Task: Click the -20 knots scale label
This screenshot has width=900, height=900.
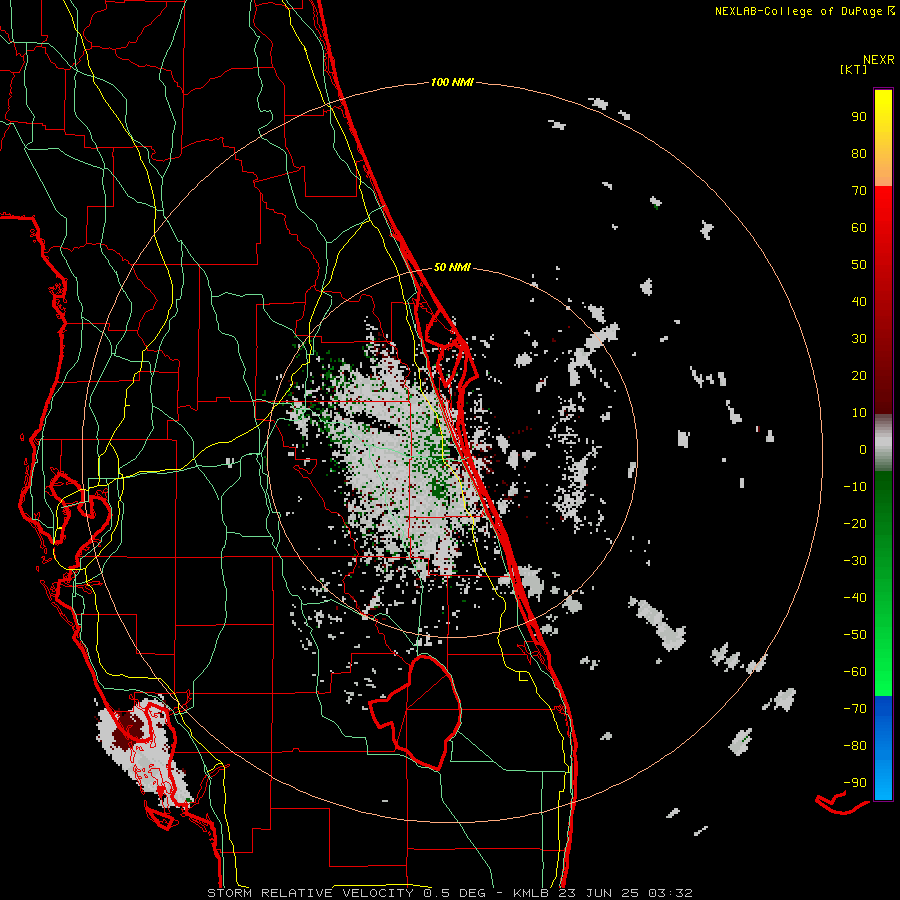Action: click(855, 523)
